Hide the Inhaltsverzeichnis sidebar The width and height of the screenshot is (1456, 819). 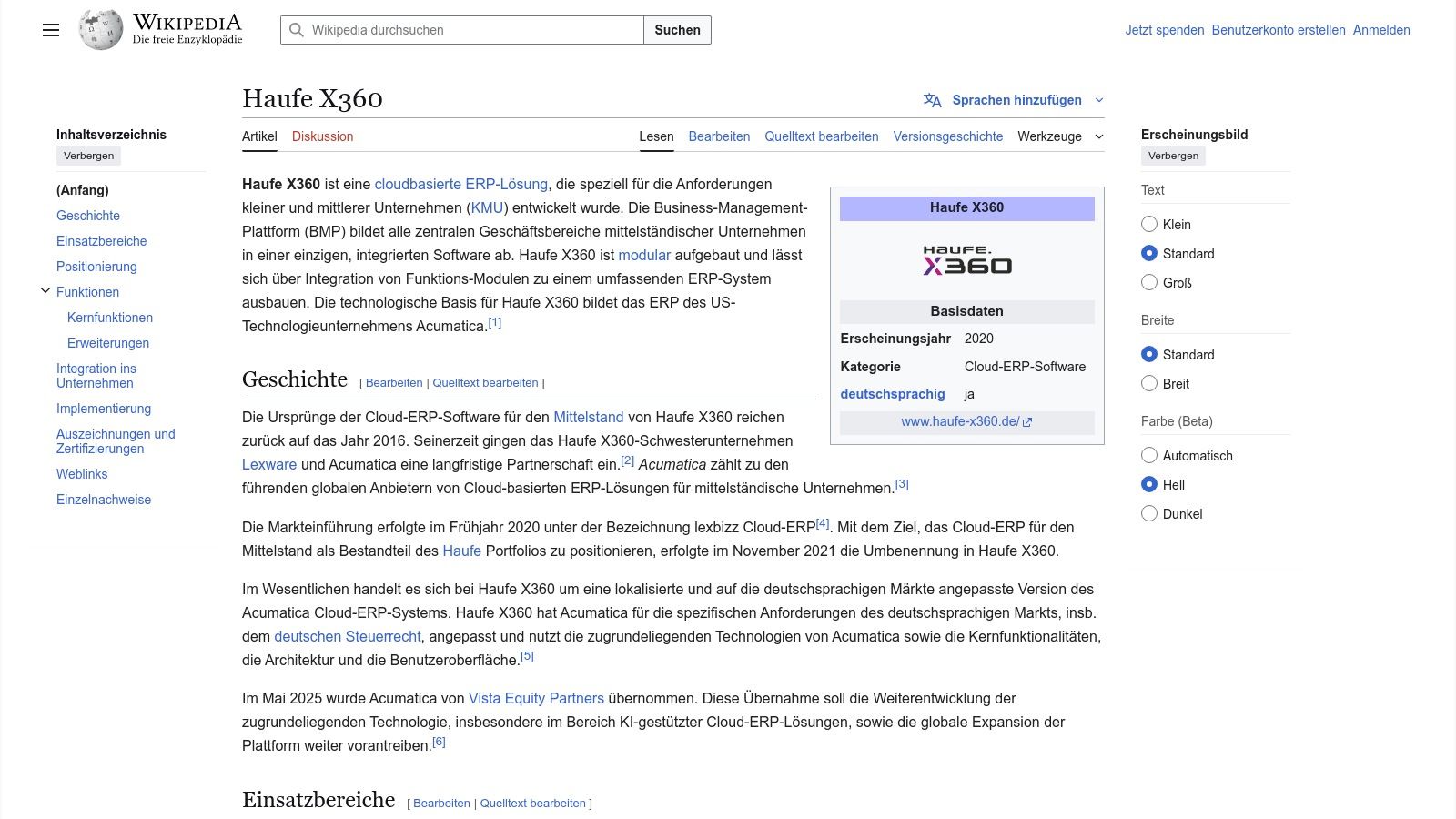pos(89,156)
